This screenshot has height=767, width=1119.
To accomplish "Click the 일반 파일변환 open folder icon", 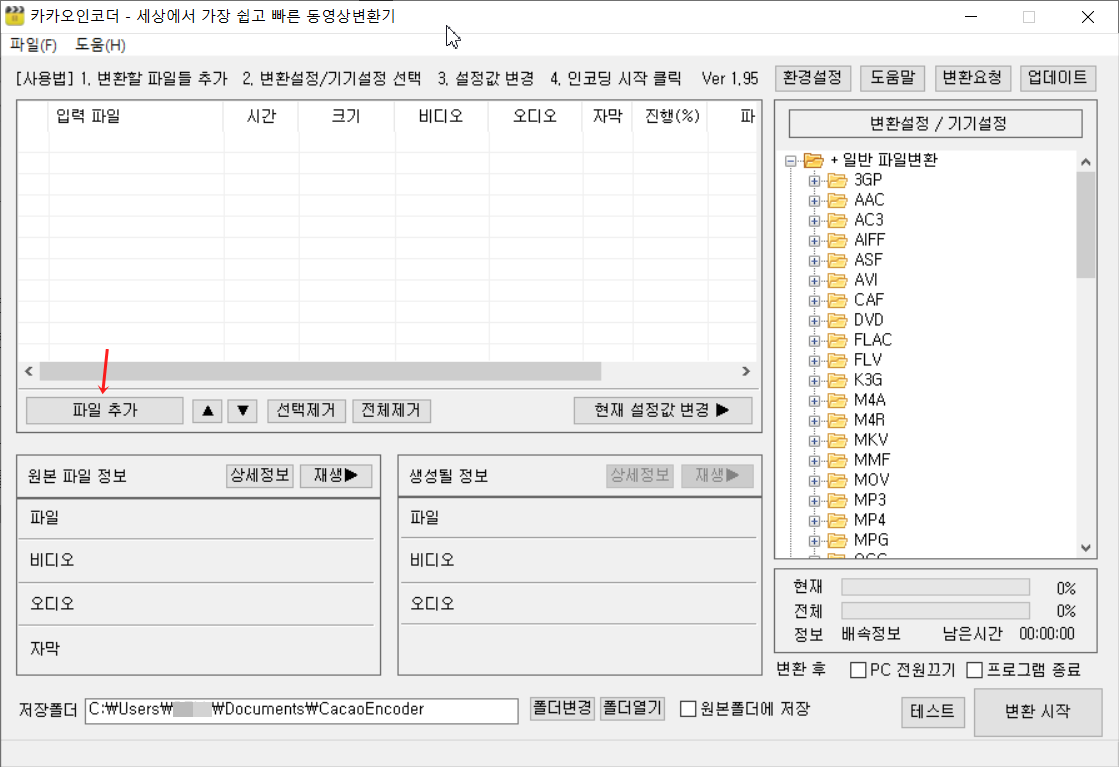I will pos(814,160).
